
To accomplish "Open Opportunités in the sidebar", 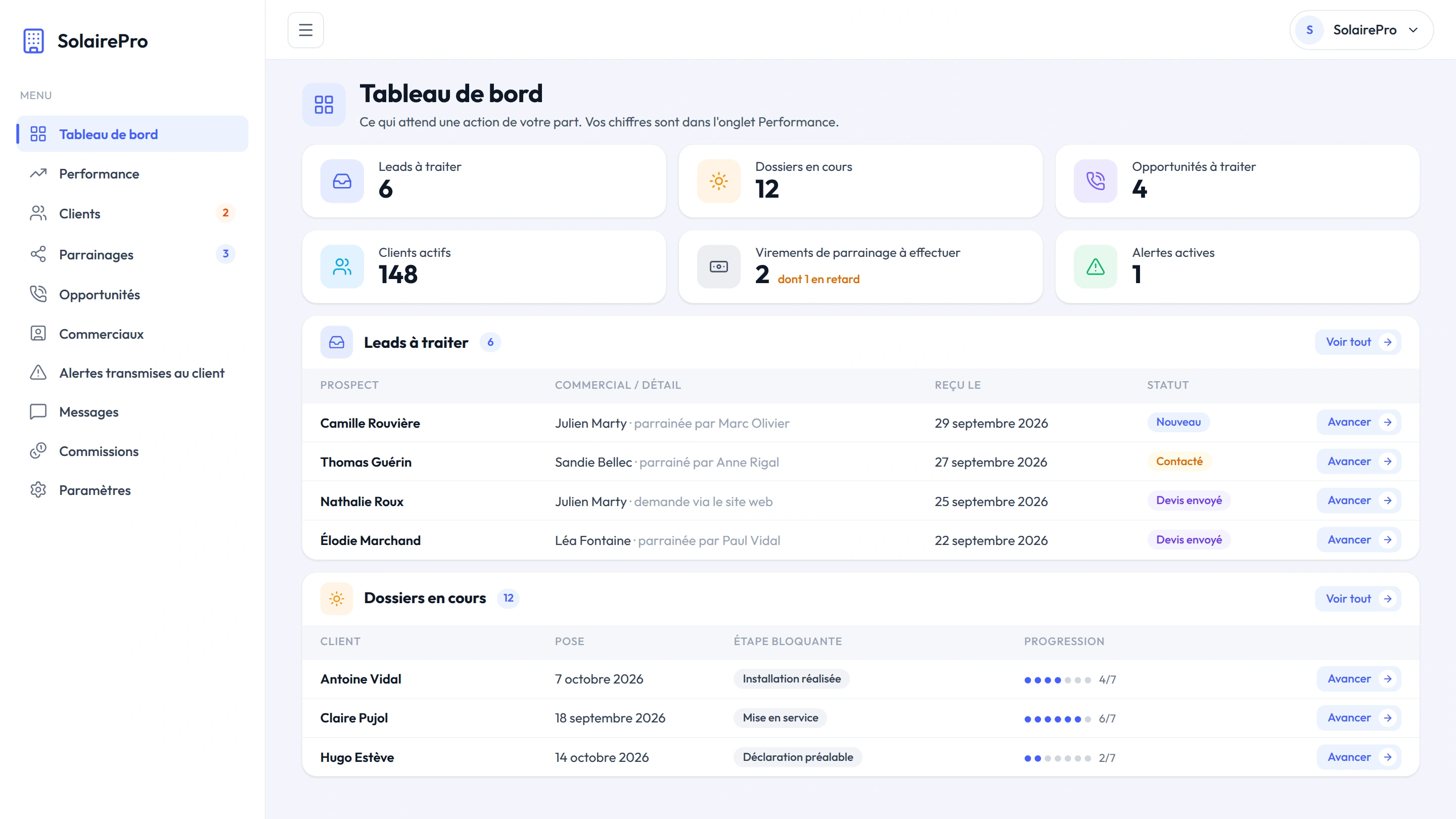I will click(x=132, y=294).
